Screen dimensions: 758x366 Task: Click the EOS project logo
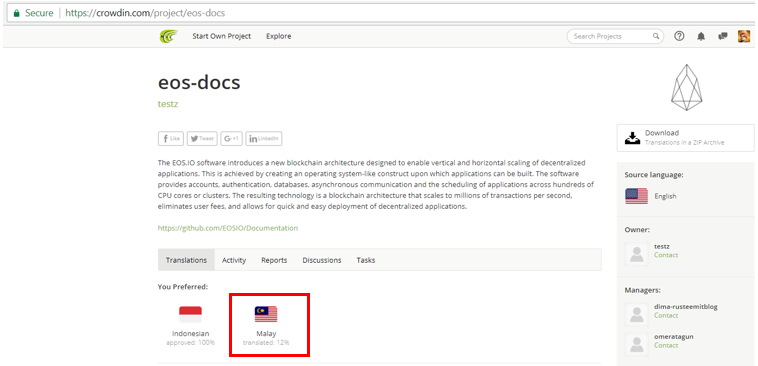click(x=685, y=88)
